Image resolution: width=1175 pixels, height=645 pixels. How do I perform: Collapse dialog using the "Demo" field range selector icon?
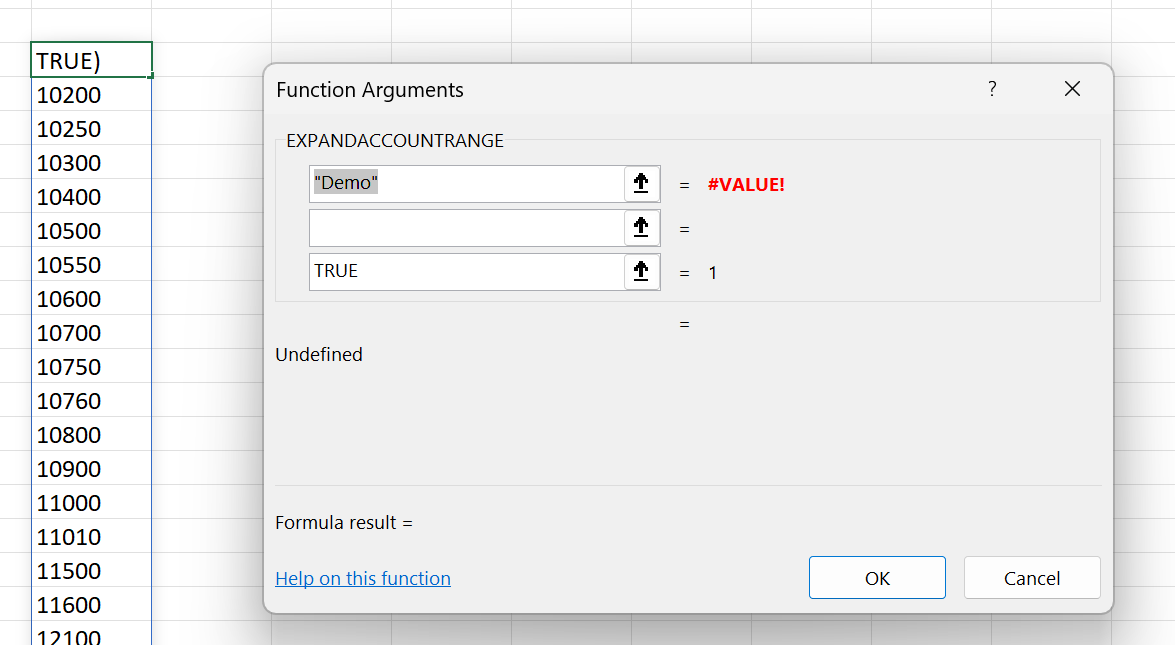click(641, 184)
